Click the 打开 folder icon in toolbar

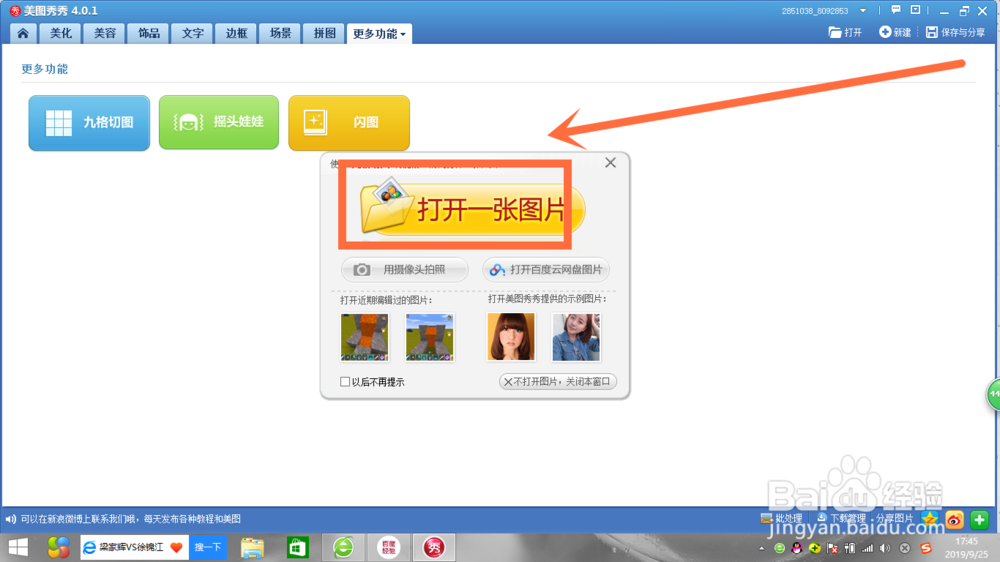coord(835,32)
